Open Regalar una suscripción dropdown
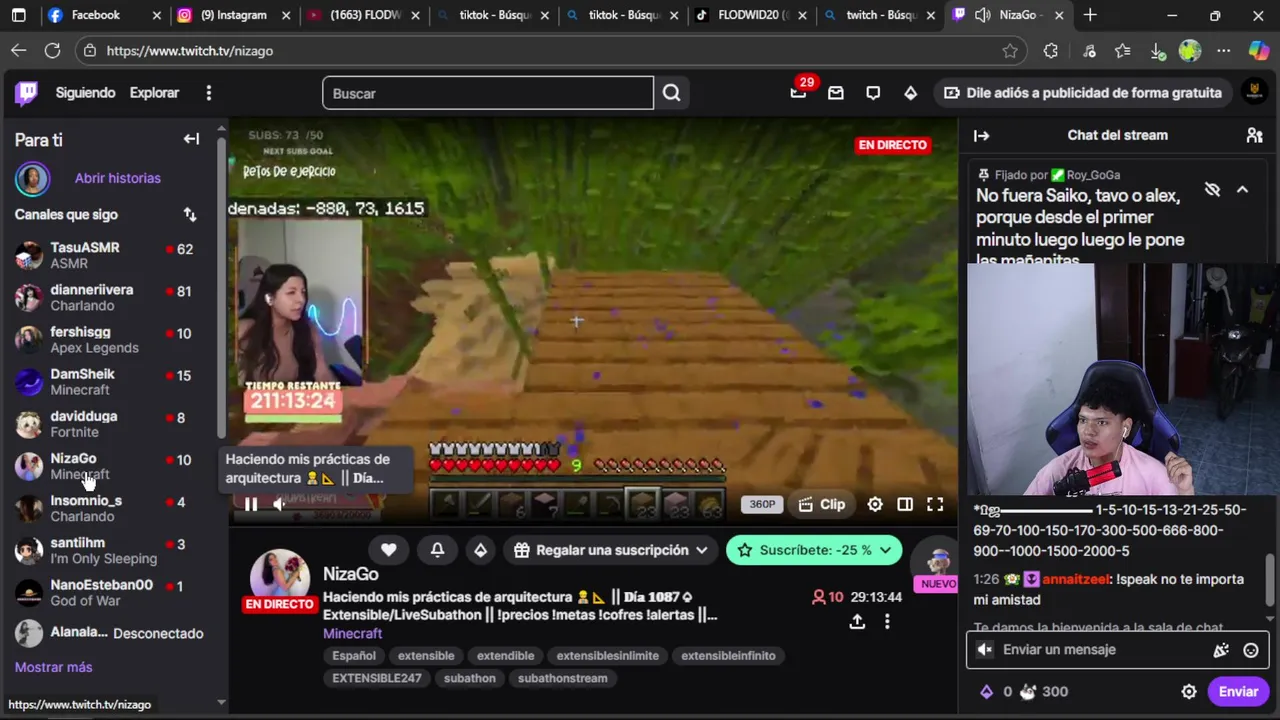The height and width of the screenshot is (720, 1280). point(611,550)
